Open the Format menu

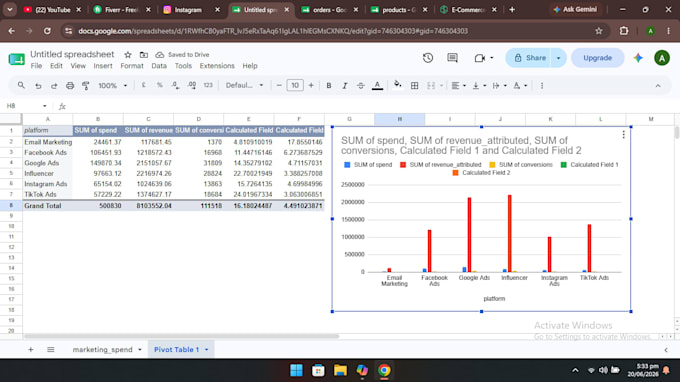pyautogui.click(x=132, y=66)
